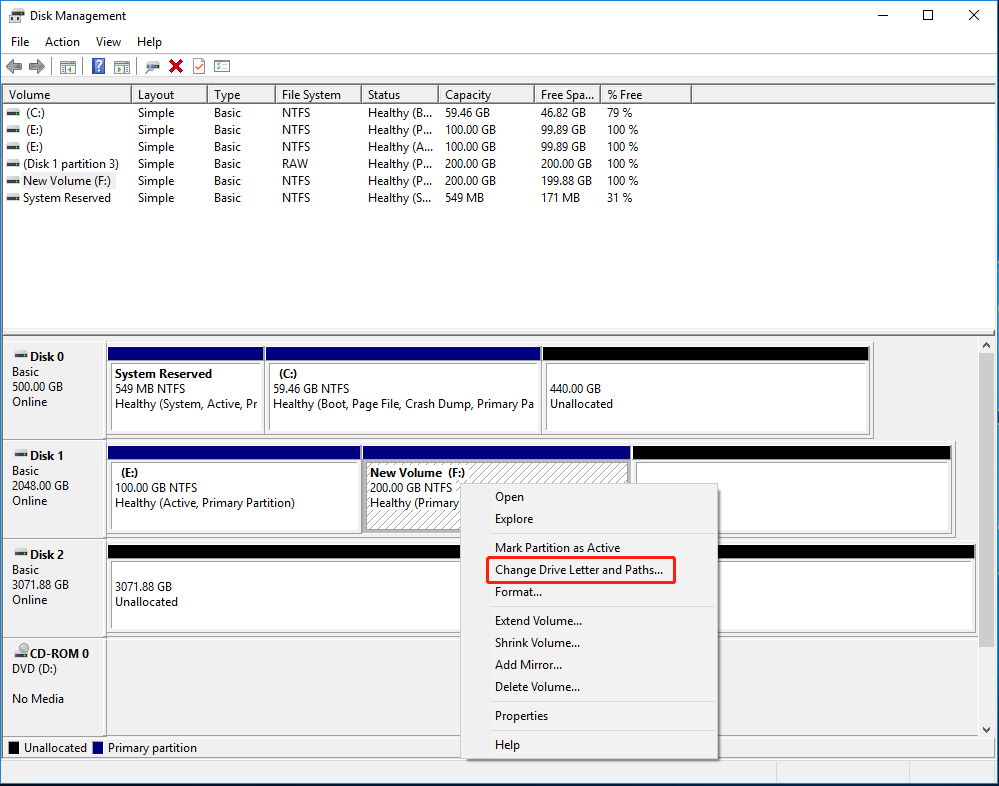Select the (E:) 100.00 GB partition on Disk 1
Viewport: 999px width, 786px height.
coord(234,489)
